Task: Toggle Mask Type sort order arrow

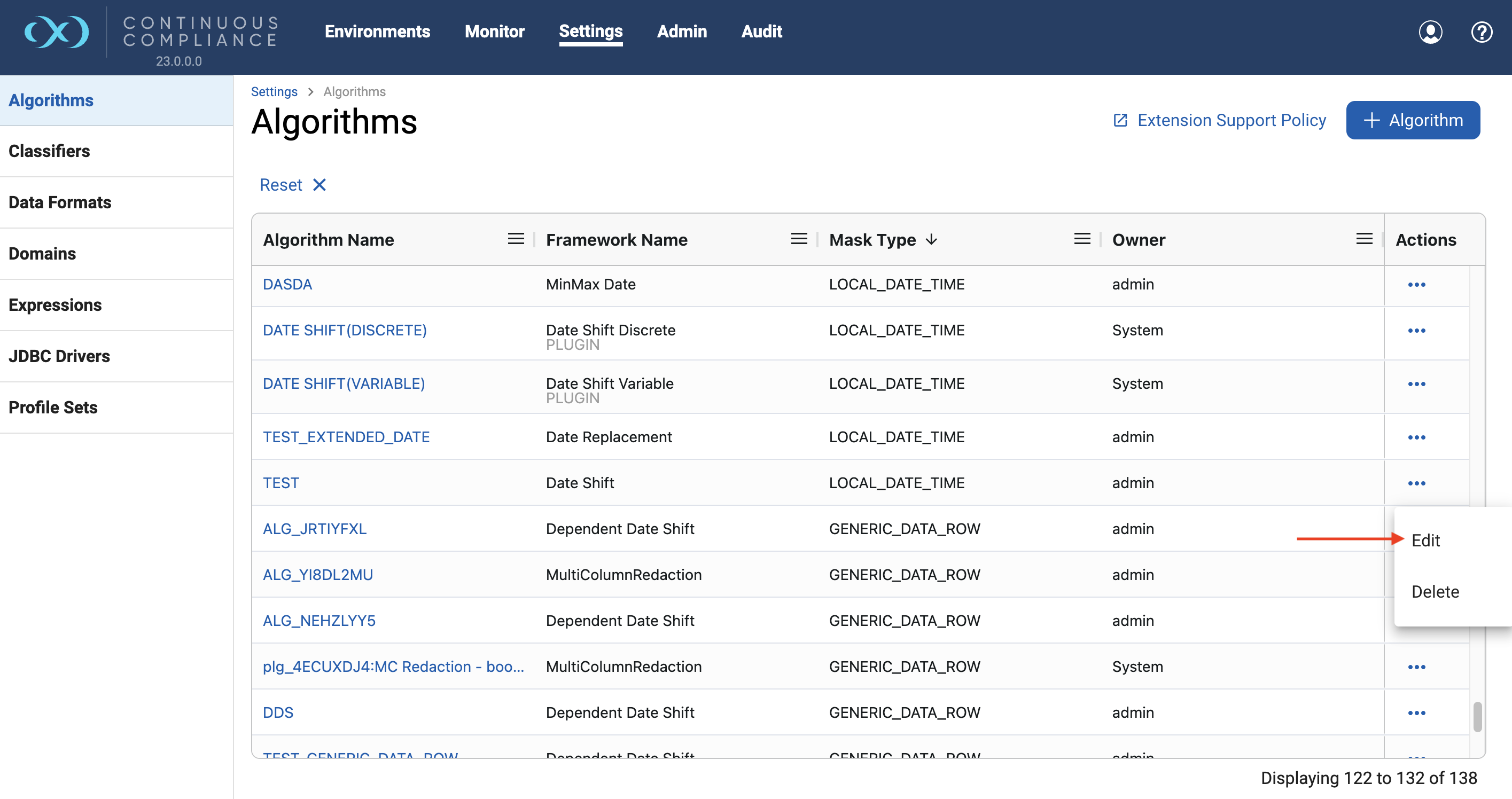Action: point(931,240)
